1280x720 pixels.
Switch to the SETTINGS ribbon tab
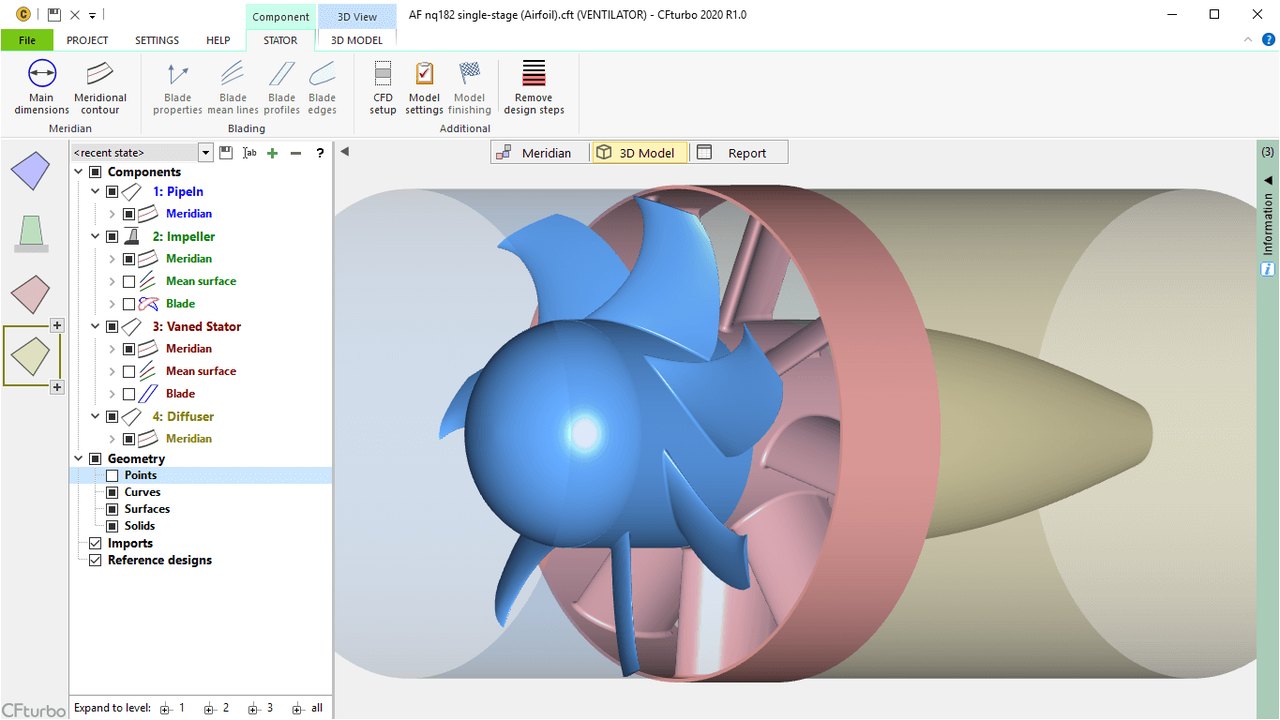157,40
